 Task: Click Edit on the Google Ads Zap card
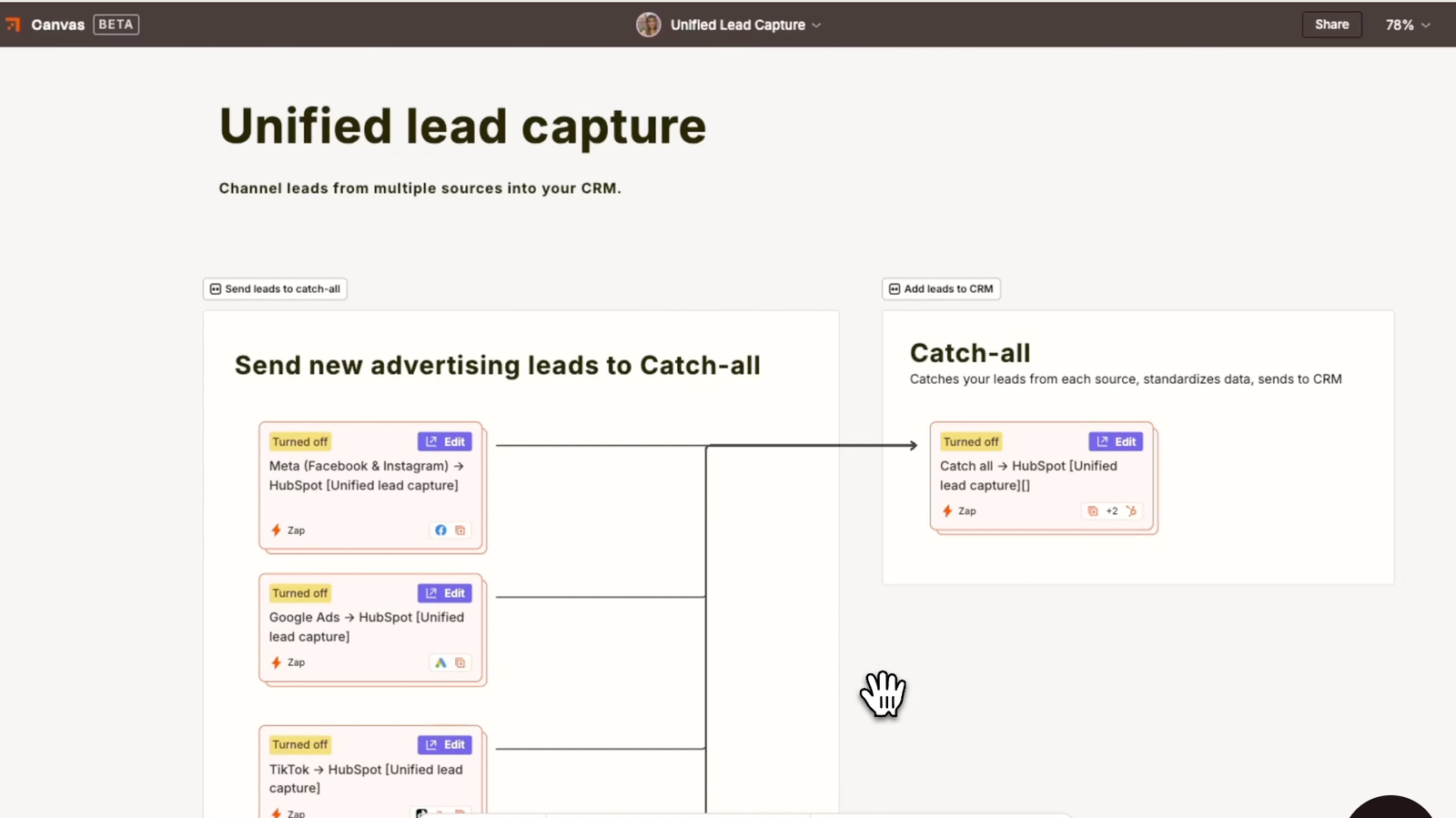pos(444,593)
